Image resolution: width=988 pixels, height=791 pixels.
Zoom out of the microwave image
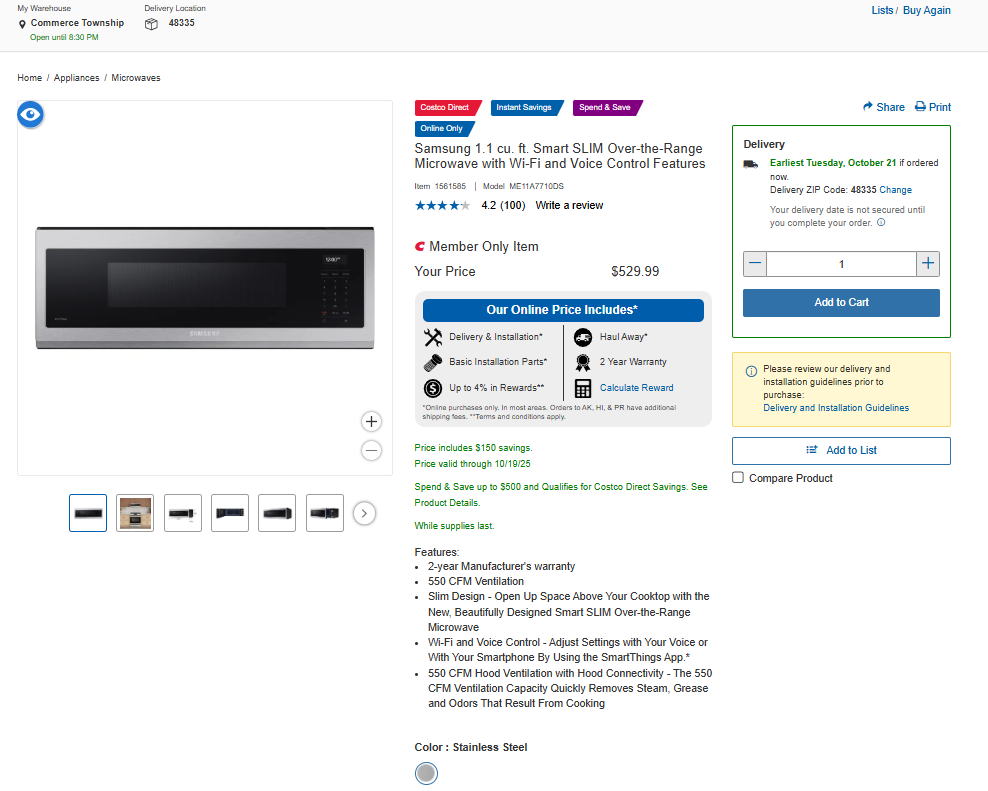click(x=371, y=451)
